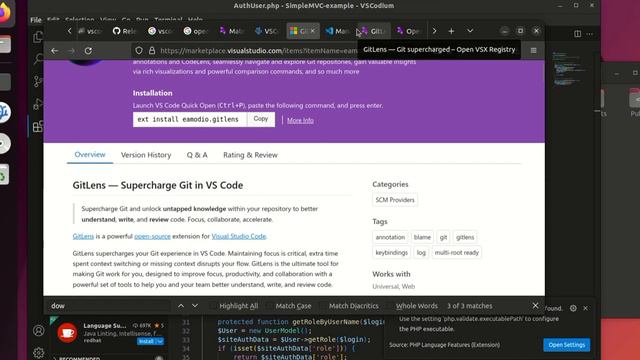
Task: Open Install button dropdown arrow
Action: tap(160, 341)
